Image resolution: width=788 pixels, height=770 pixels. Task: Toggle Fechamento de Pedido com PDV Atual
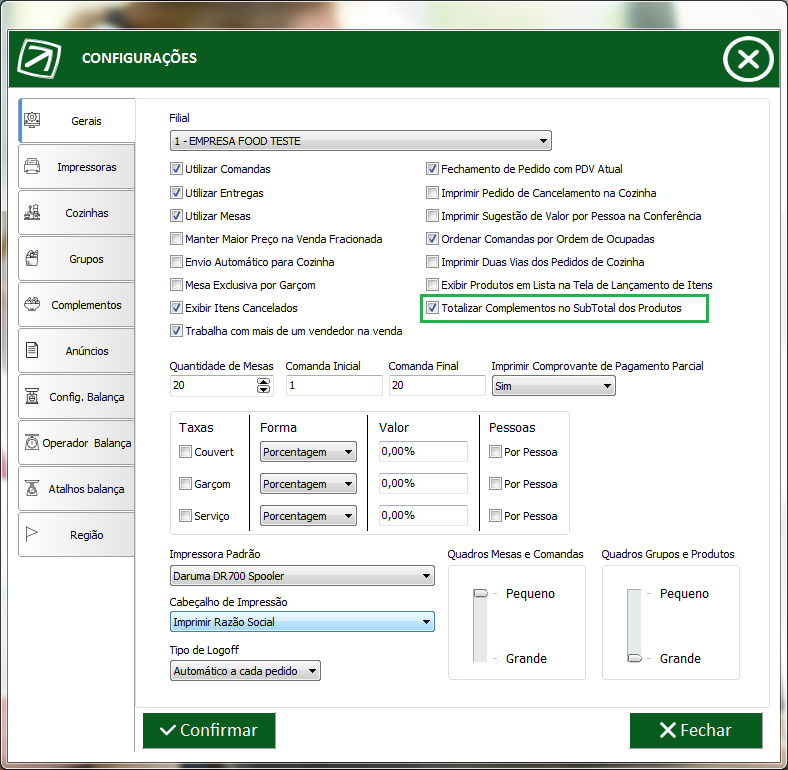[x=432, y=169]
